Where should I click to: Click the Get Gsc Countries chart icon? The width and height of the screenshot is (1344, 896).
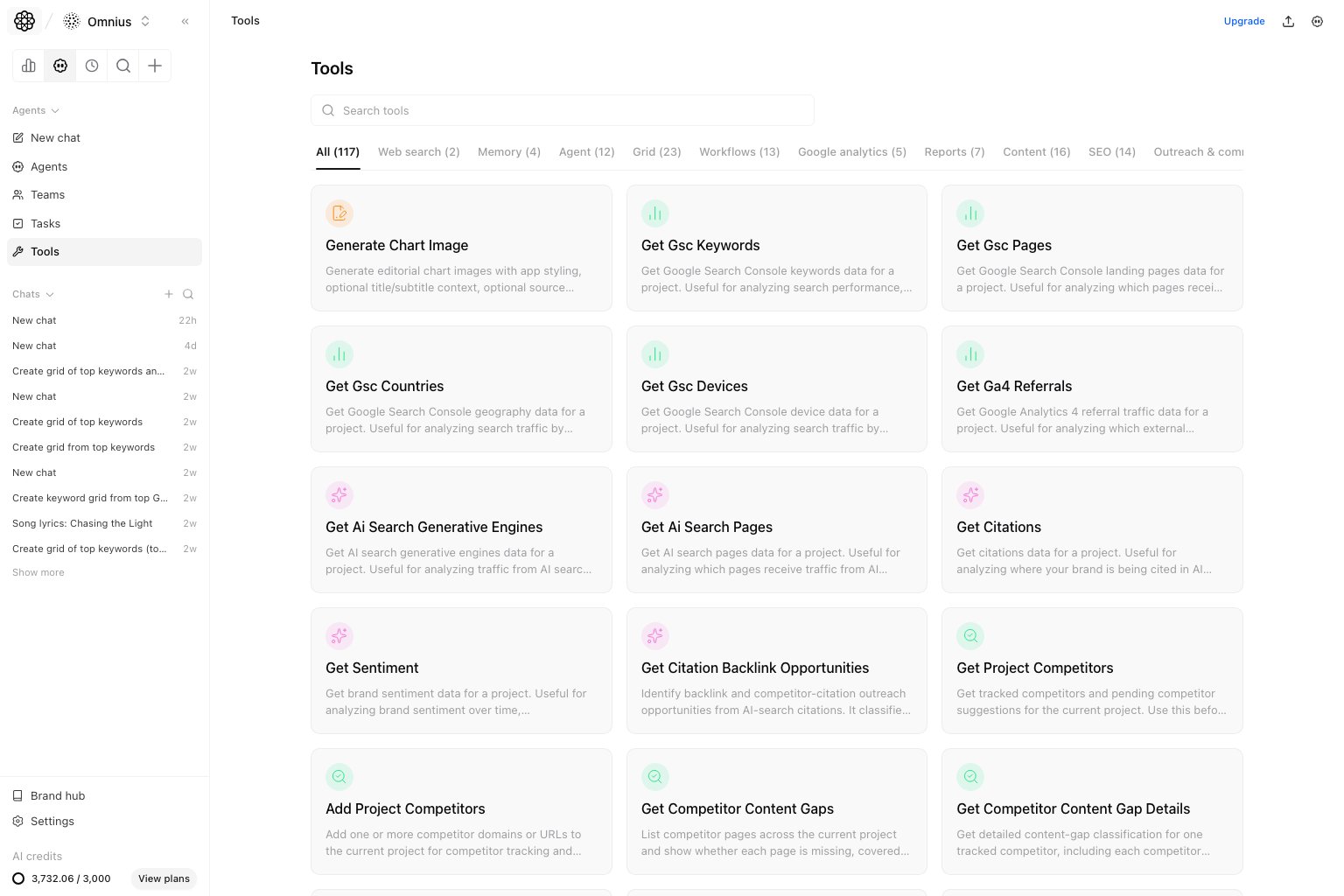click(339, 354)
